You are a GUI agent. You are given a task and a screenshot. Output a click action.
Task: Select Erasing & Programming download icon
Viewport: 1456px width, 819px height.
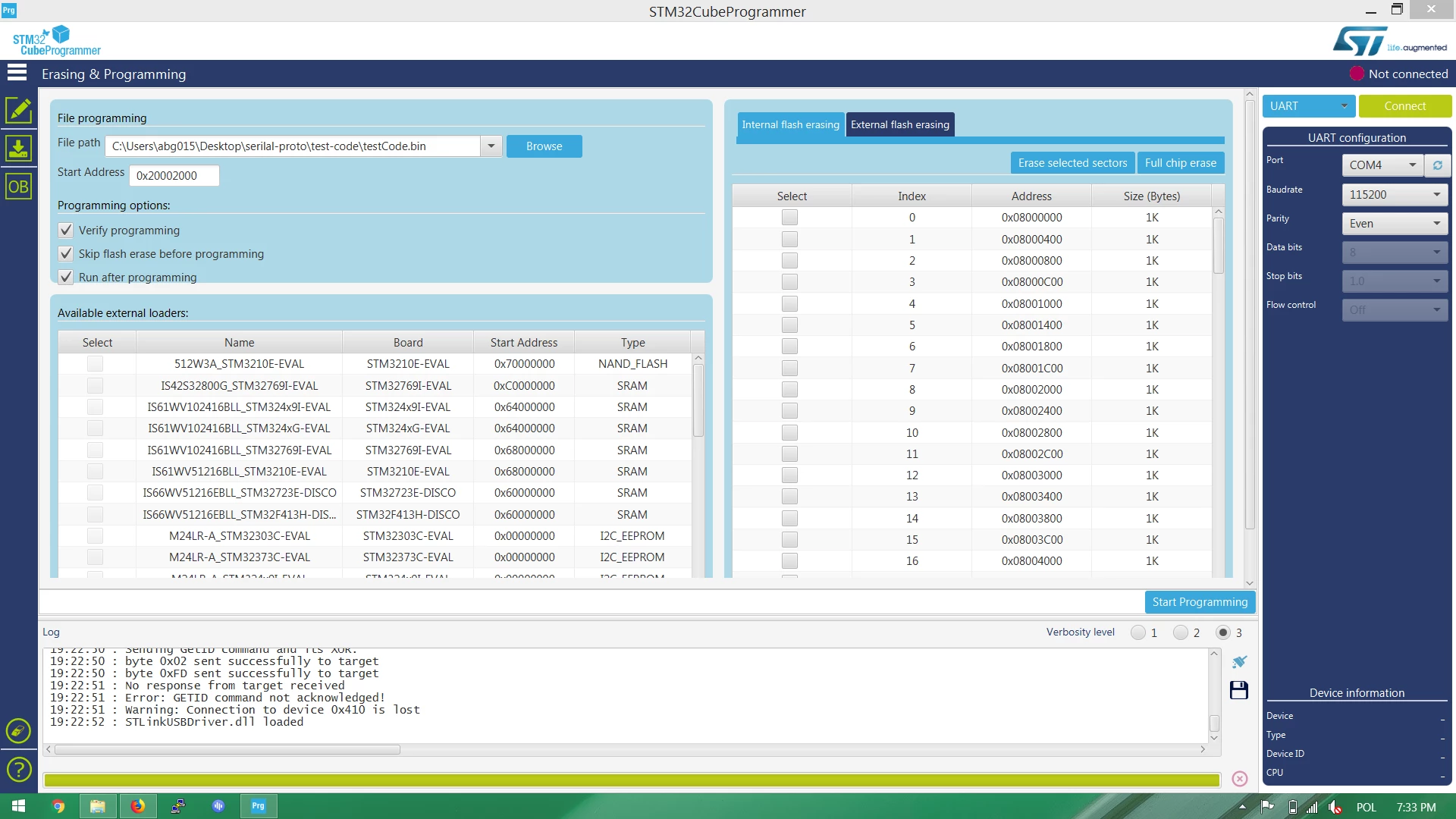[18, 148]
